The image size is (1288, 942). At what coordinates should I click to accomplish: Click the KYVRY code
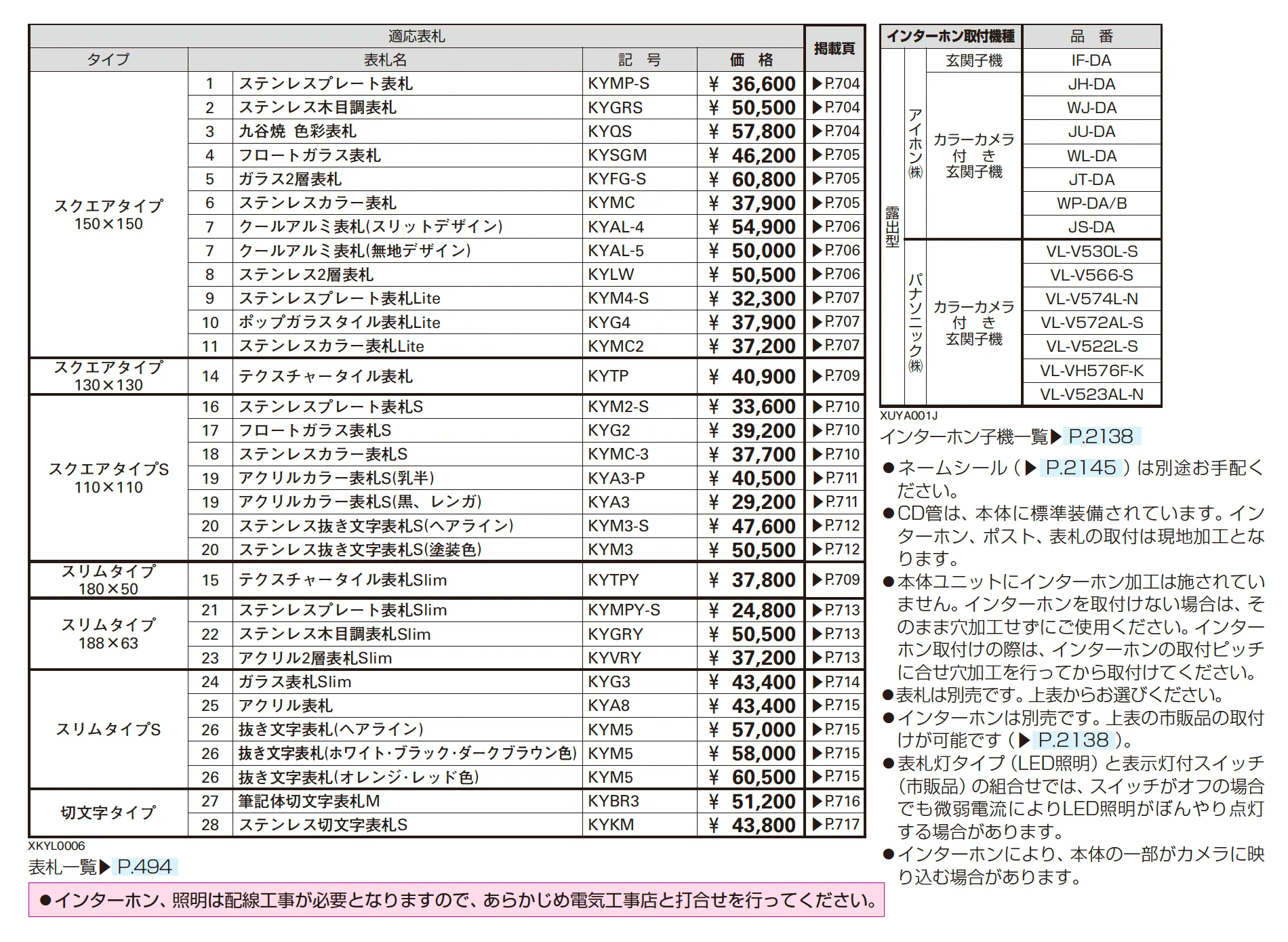click(614, 658)
